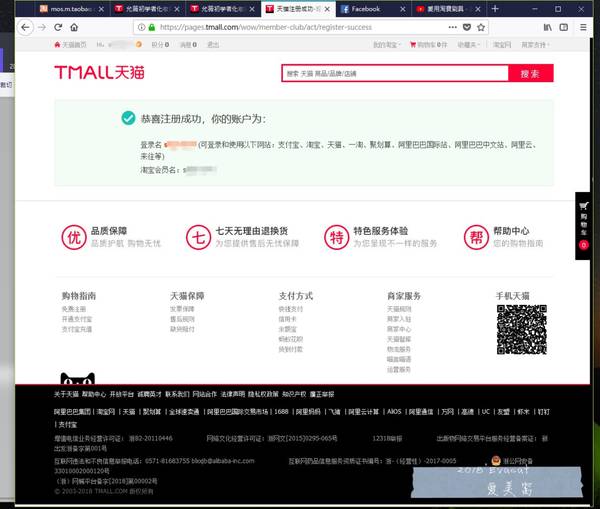Select the active 天猫注册成功 tab
The width and height of the screenshot is (600, 509).
coord(298,9)
